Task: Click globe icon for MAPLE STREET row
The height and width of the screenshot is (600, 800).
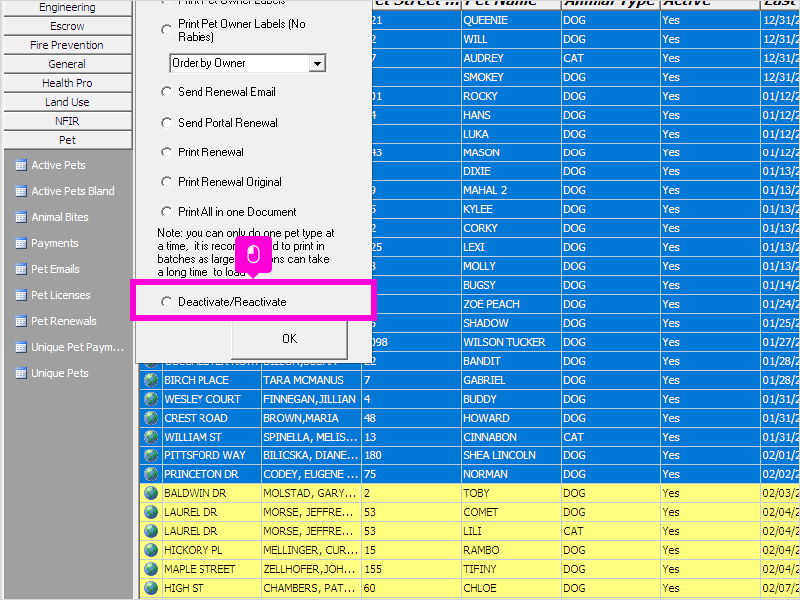Action: [151, 569]
